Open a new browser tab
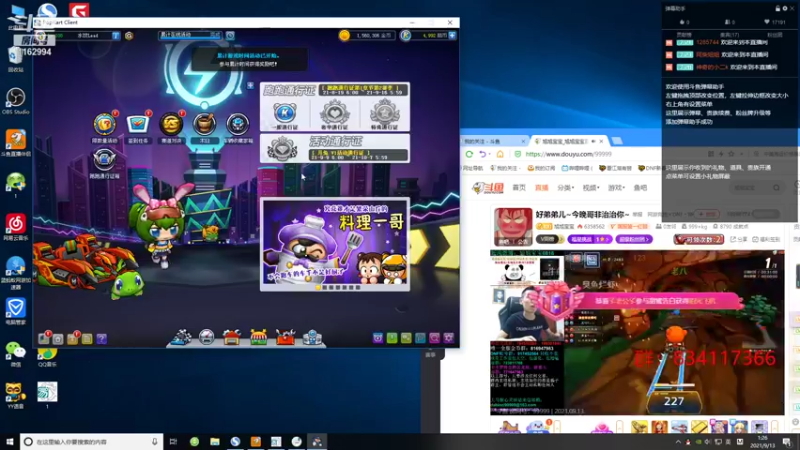Viewport: 800px width, 450px height. 617,141
